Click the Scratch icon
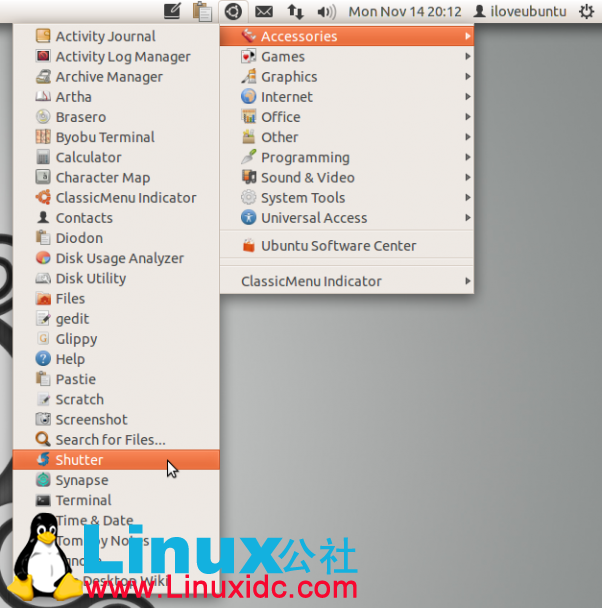The height and width of the screenshot is (608, 602). pyautogui.click(x=43, y=399)
